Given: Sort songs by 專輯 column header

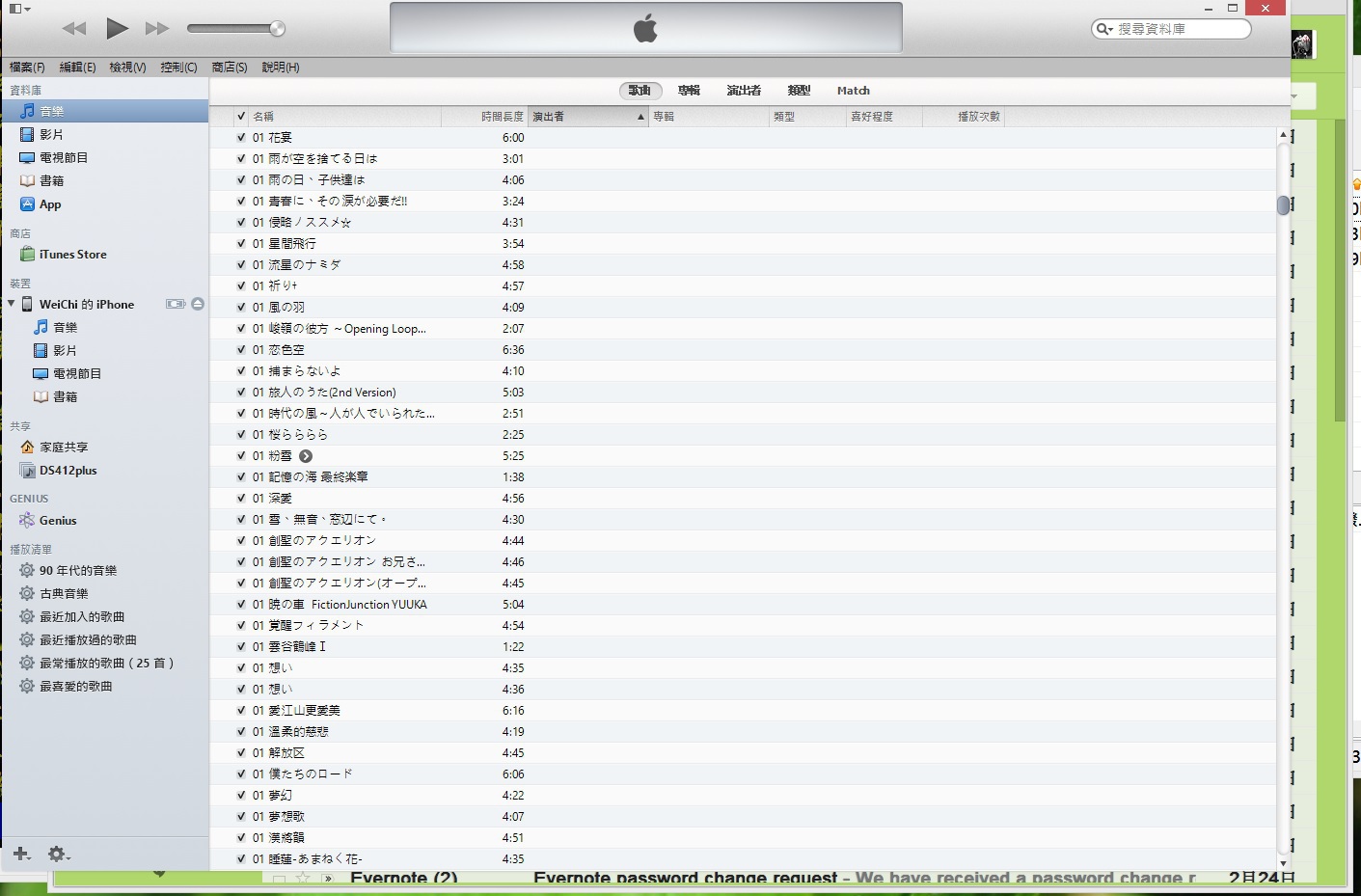Looking at the screenshot, I should [709, 117].
